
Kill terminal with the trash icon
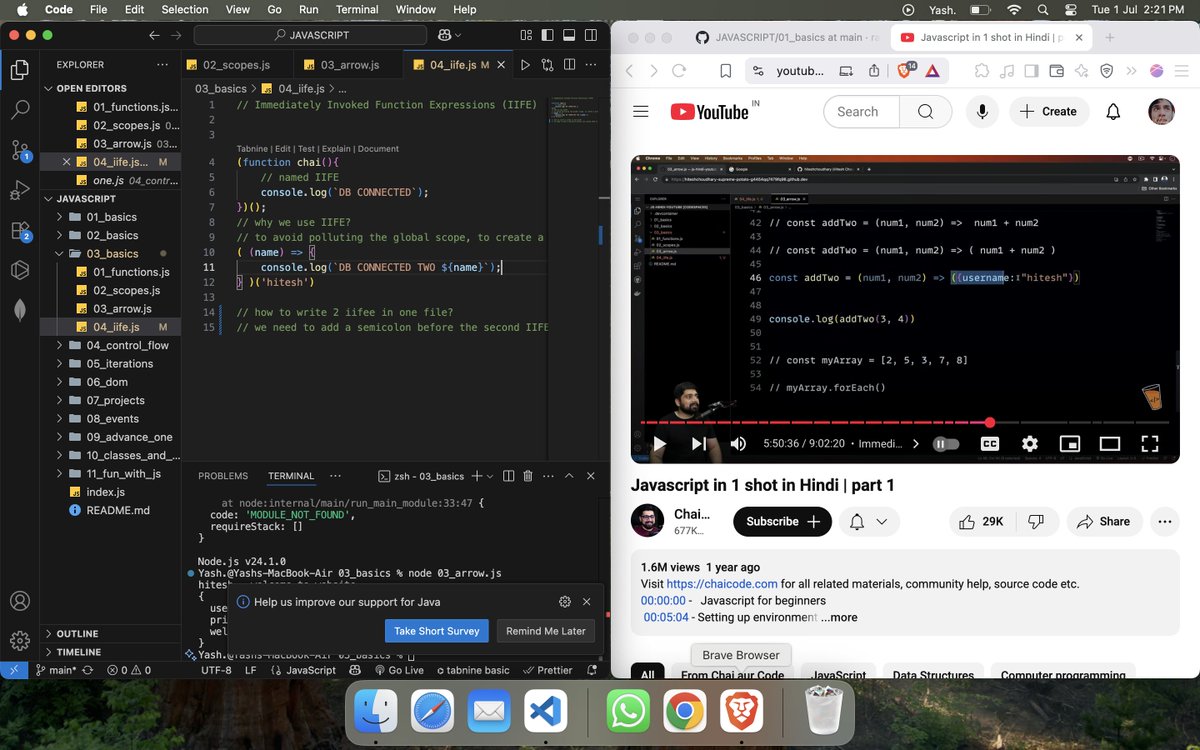528,476
